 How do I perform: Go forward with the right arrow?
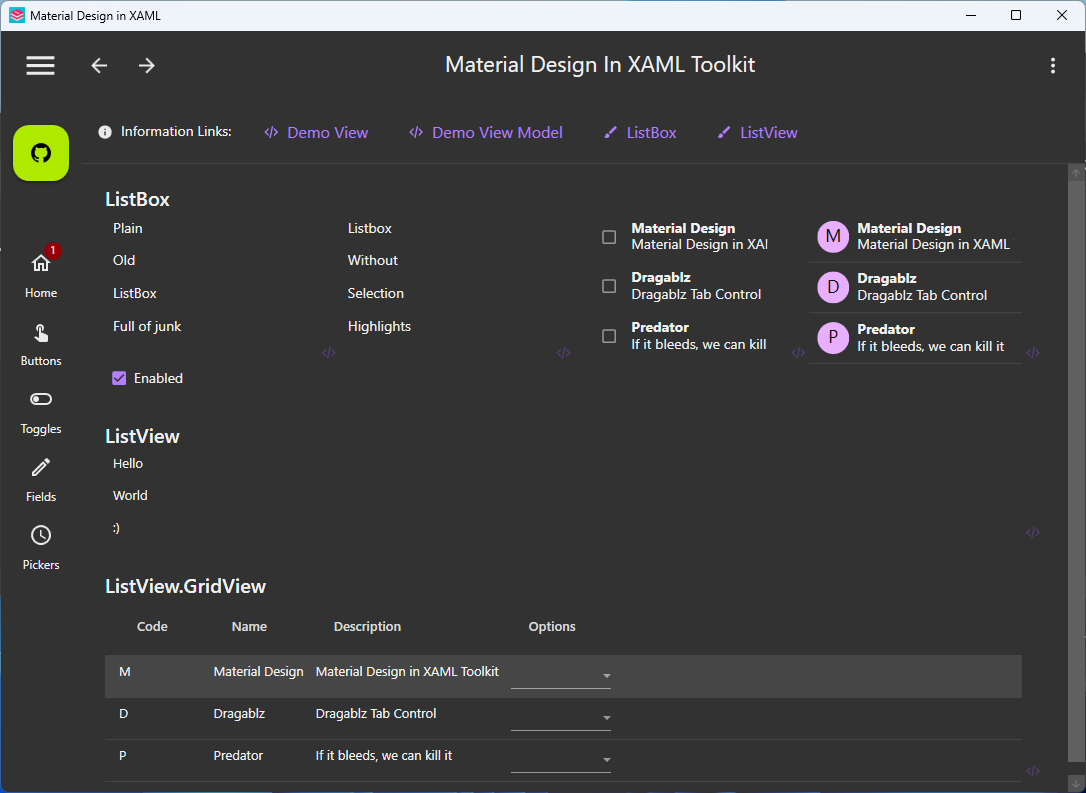point(146,65)
